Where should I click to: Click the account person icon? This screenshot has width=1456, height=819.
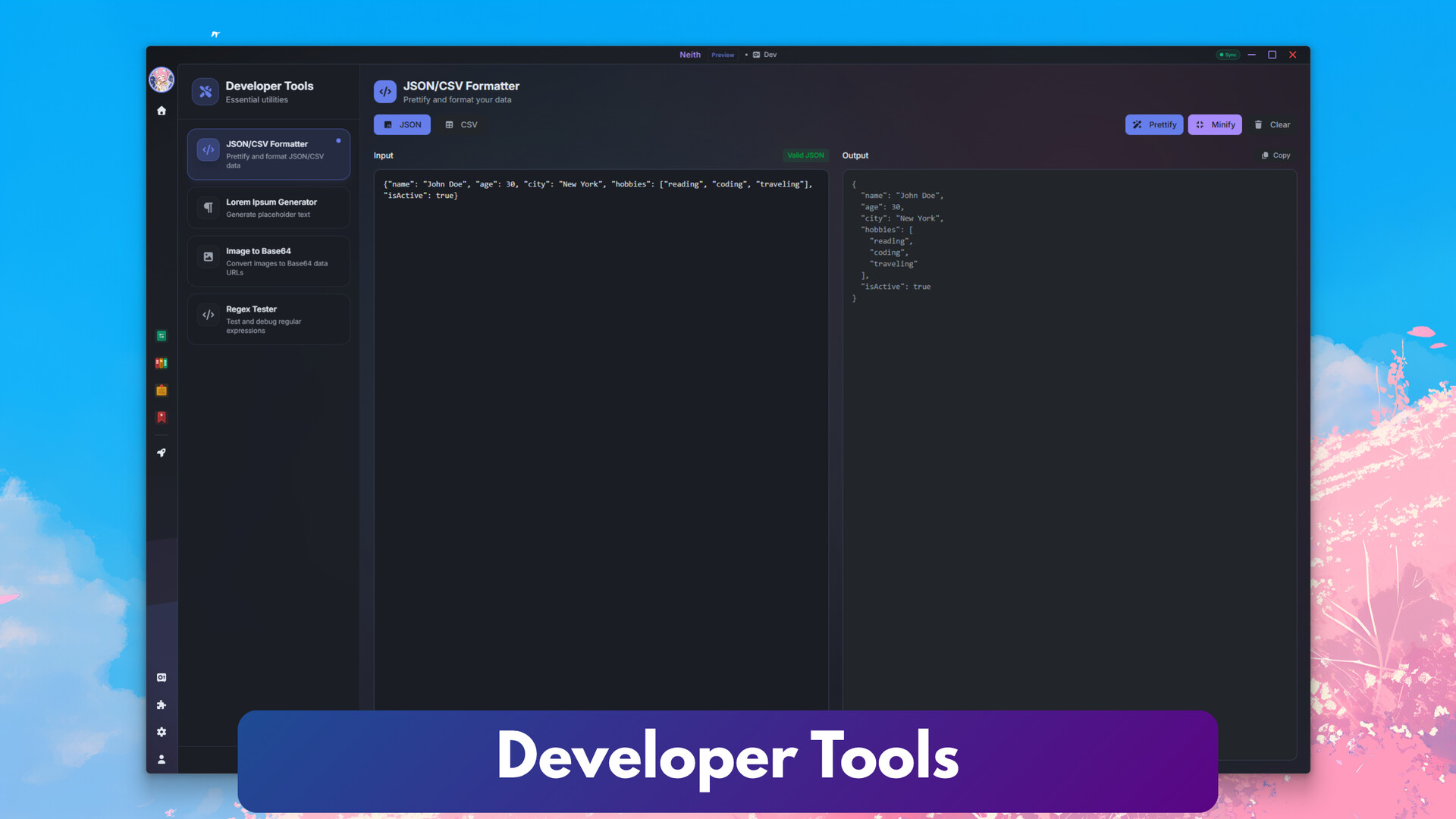point(162,759)
